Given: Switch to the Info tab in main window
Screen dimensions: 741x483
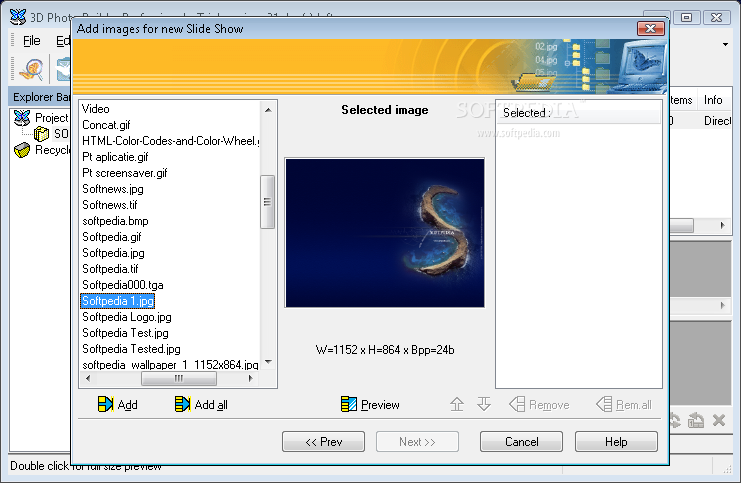Looking at the screenshot, I should point(713,100).
